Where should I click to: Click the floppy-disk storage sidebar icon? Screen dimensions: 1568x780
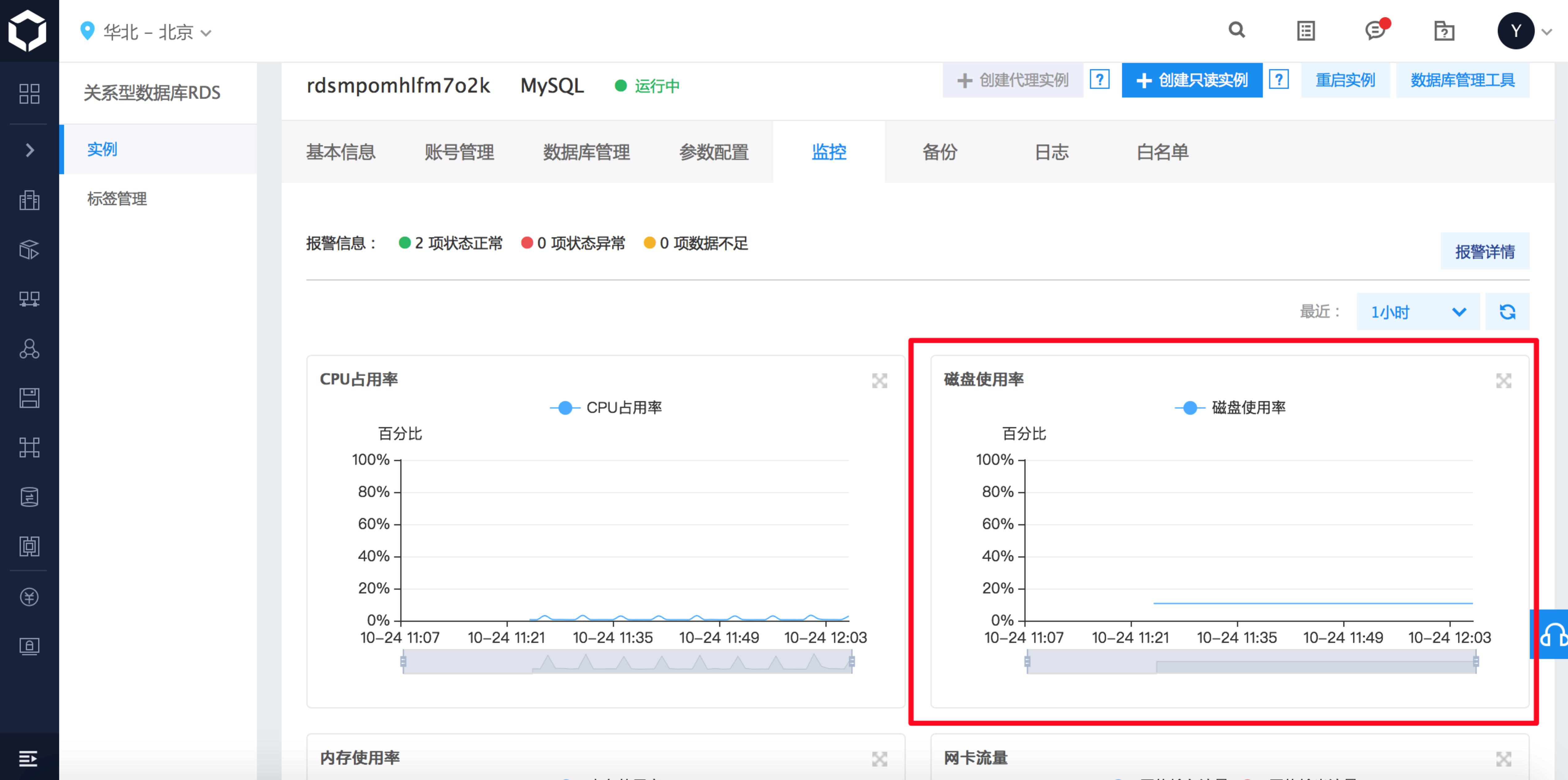29,398
